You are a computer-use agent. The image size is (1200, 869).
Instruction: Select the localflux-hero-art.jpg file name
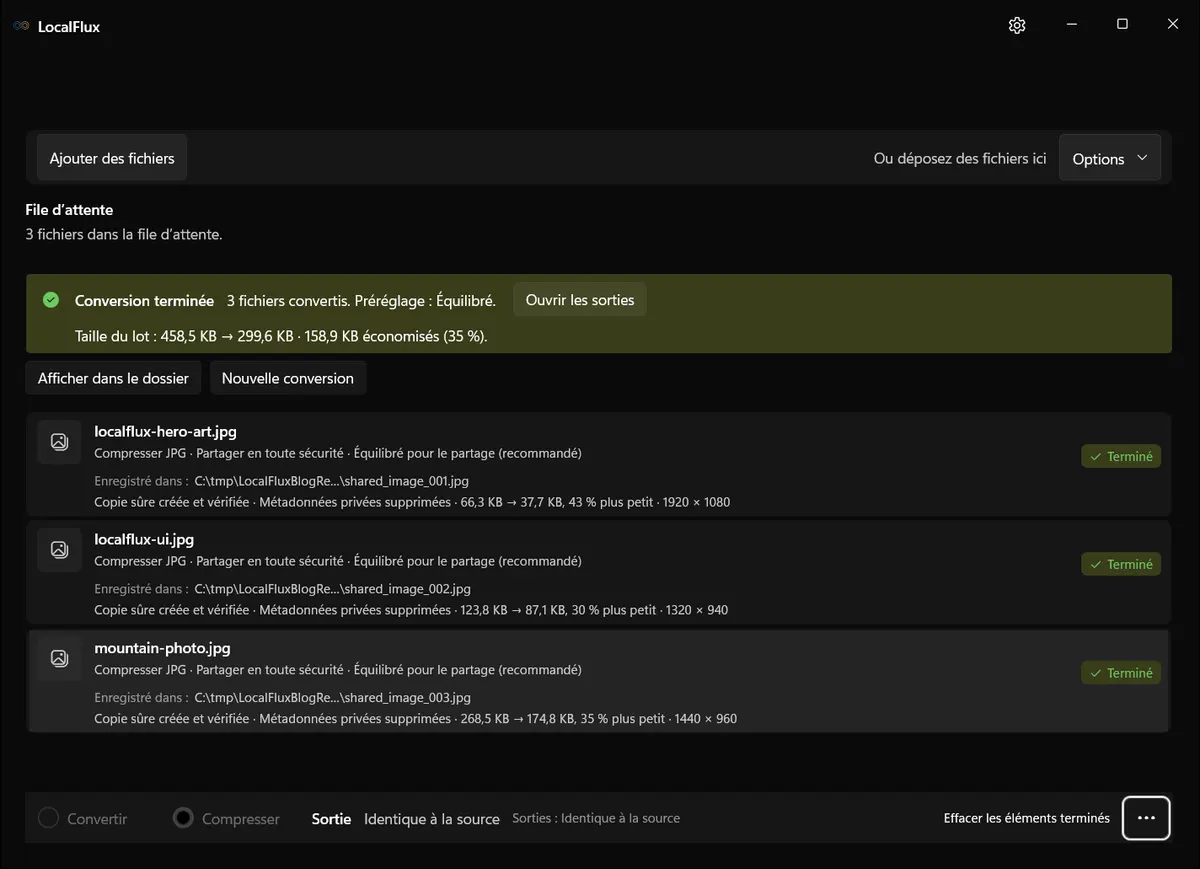coord(166,432)
